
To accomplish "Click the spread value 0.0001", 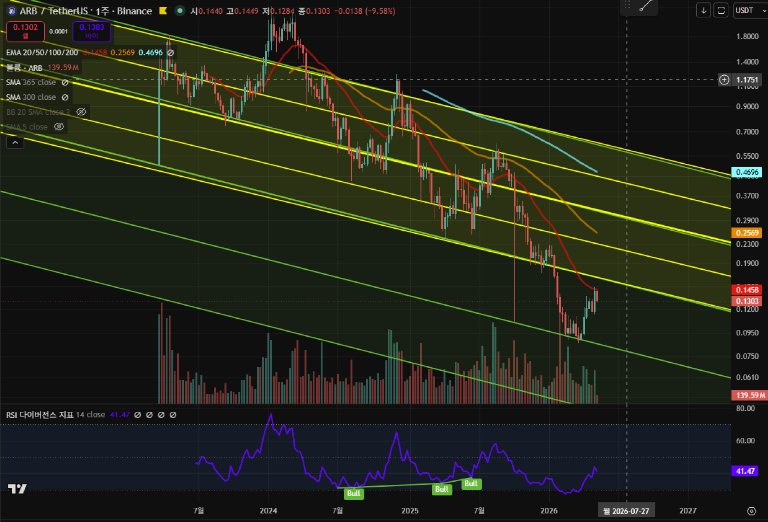I will [58, 31].
